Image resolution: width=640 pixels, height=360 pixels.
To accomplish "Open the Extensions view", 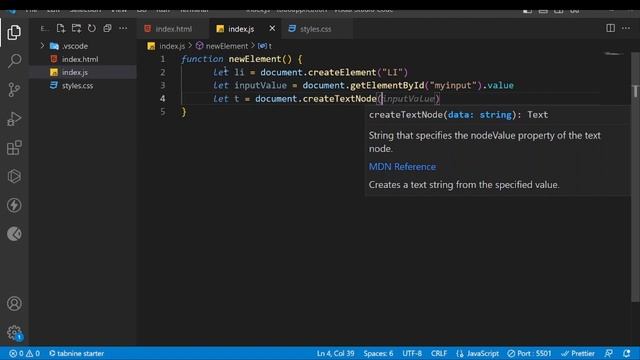I will click(x=14, y=148).
